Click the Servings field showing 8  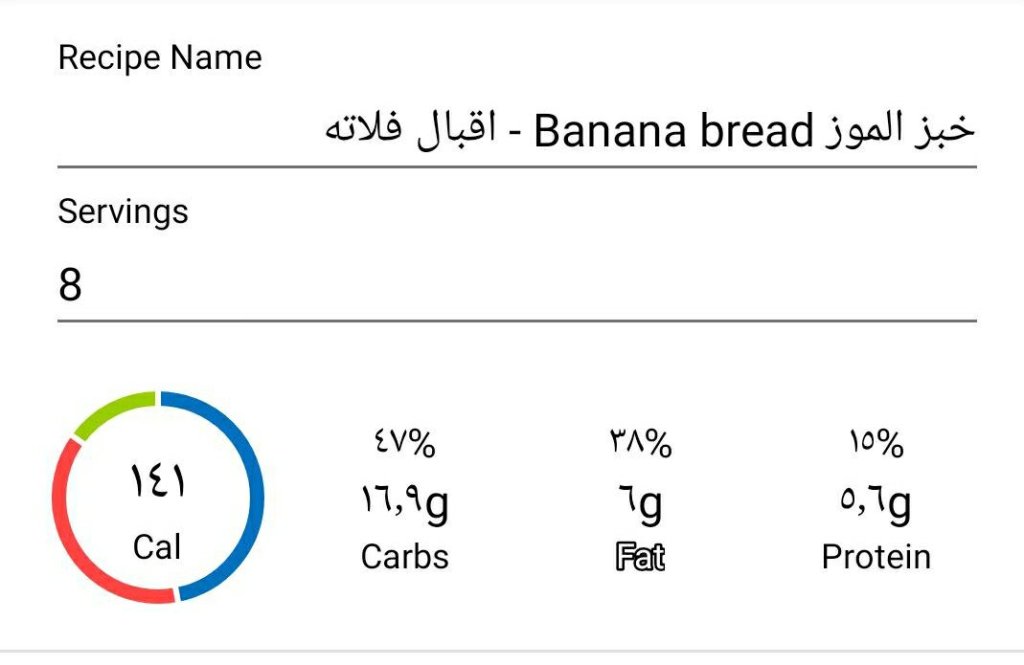point(516,286)
